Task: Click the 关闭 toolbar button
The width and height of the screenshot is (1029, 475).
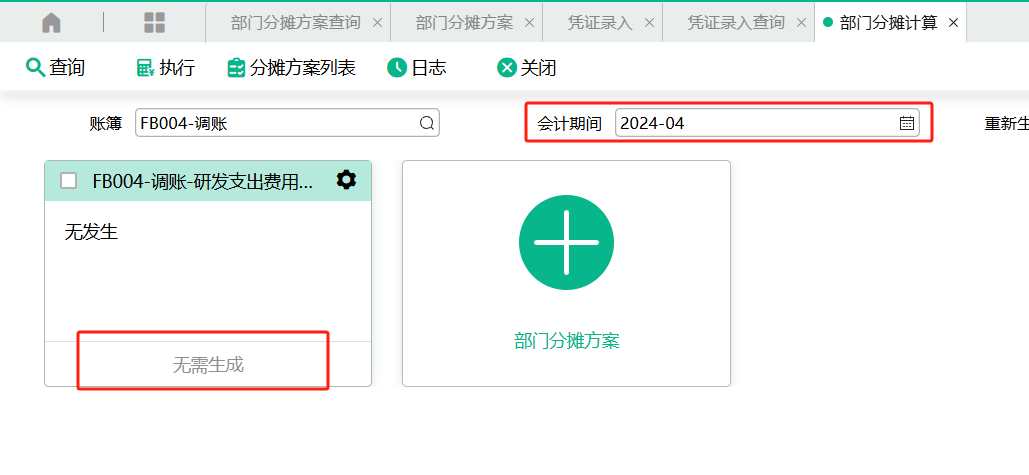Action: pyautogui.click(x=526, y=68)
